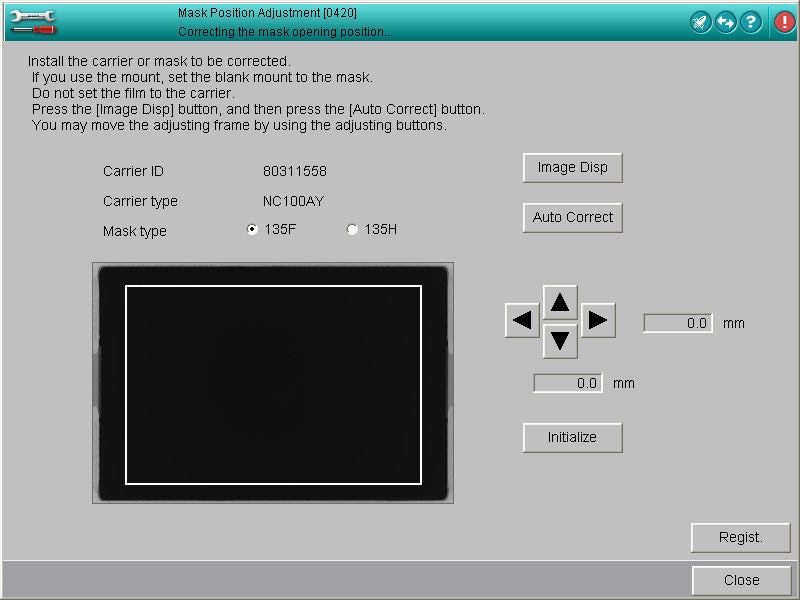Viewport: 800px width, 600px height.
Task: Select the 135H mask type
Action: coord(352,230)
